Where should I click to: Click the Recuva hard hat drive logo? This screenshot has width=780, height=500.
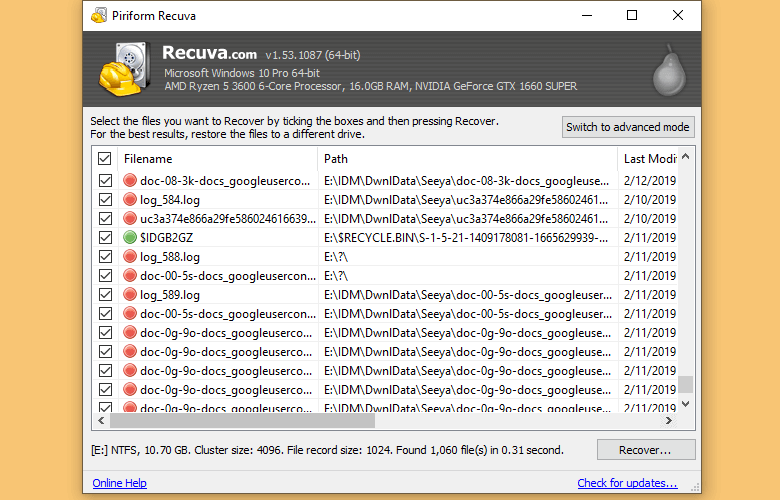click(x=125, y=69)
